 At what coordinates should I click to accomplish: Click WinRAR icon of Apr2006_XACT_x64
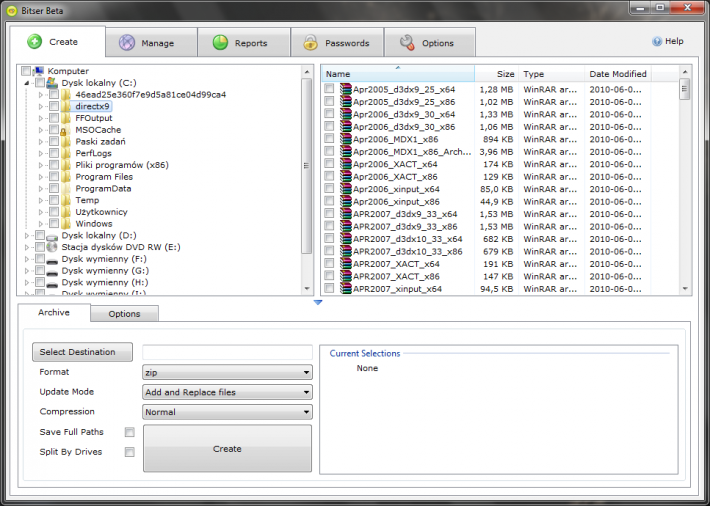tap(346, 164)
